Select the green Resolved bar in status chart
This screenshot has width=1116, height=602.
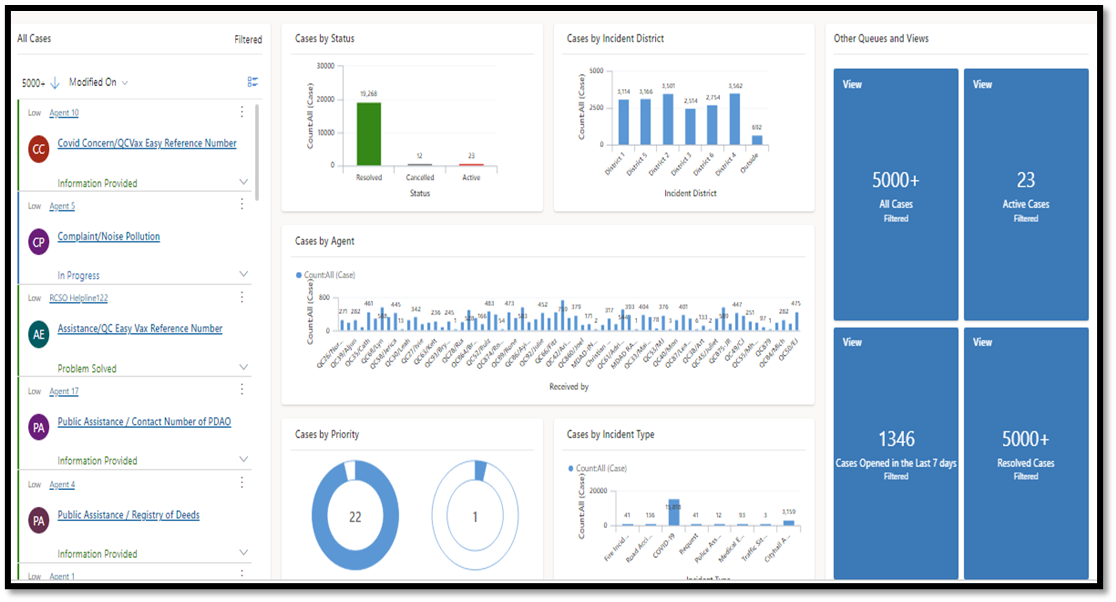[x=369, y=134]
